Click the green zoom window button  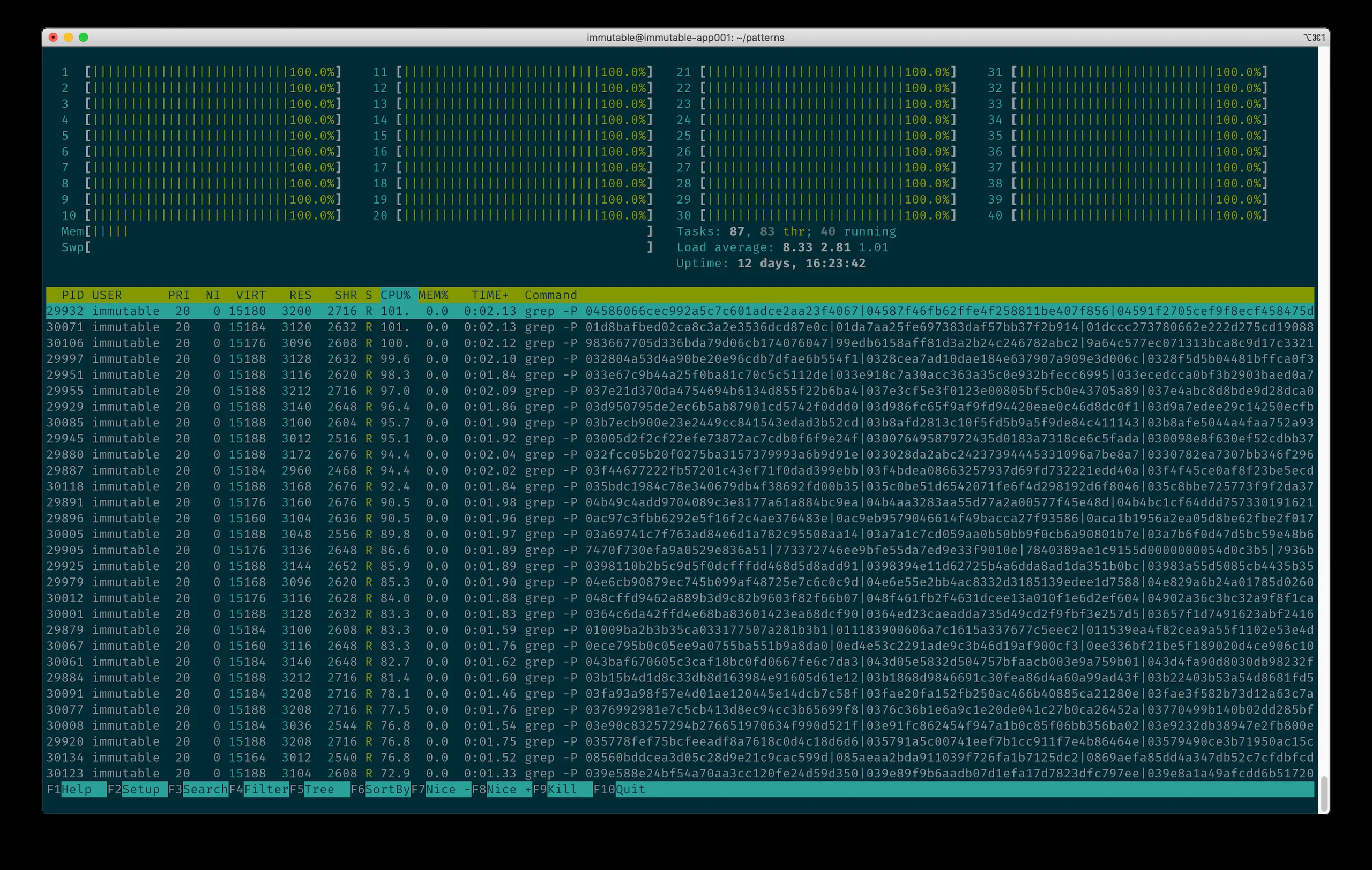pos(84,37)
